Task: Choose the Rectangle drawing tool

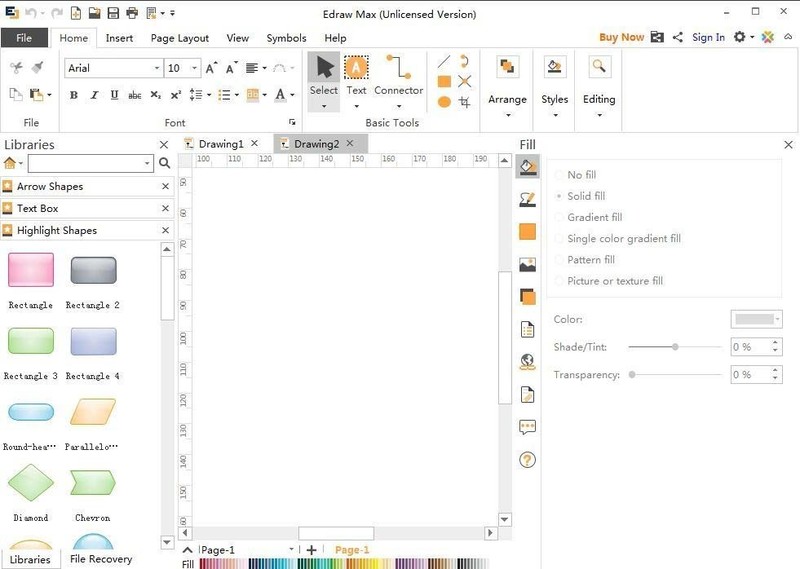Action: (x=444, y=82)
